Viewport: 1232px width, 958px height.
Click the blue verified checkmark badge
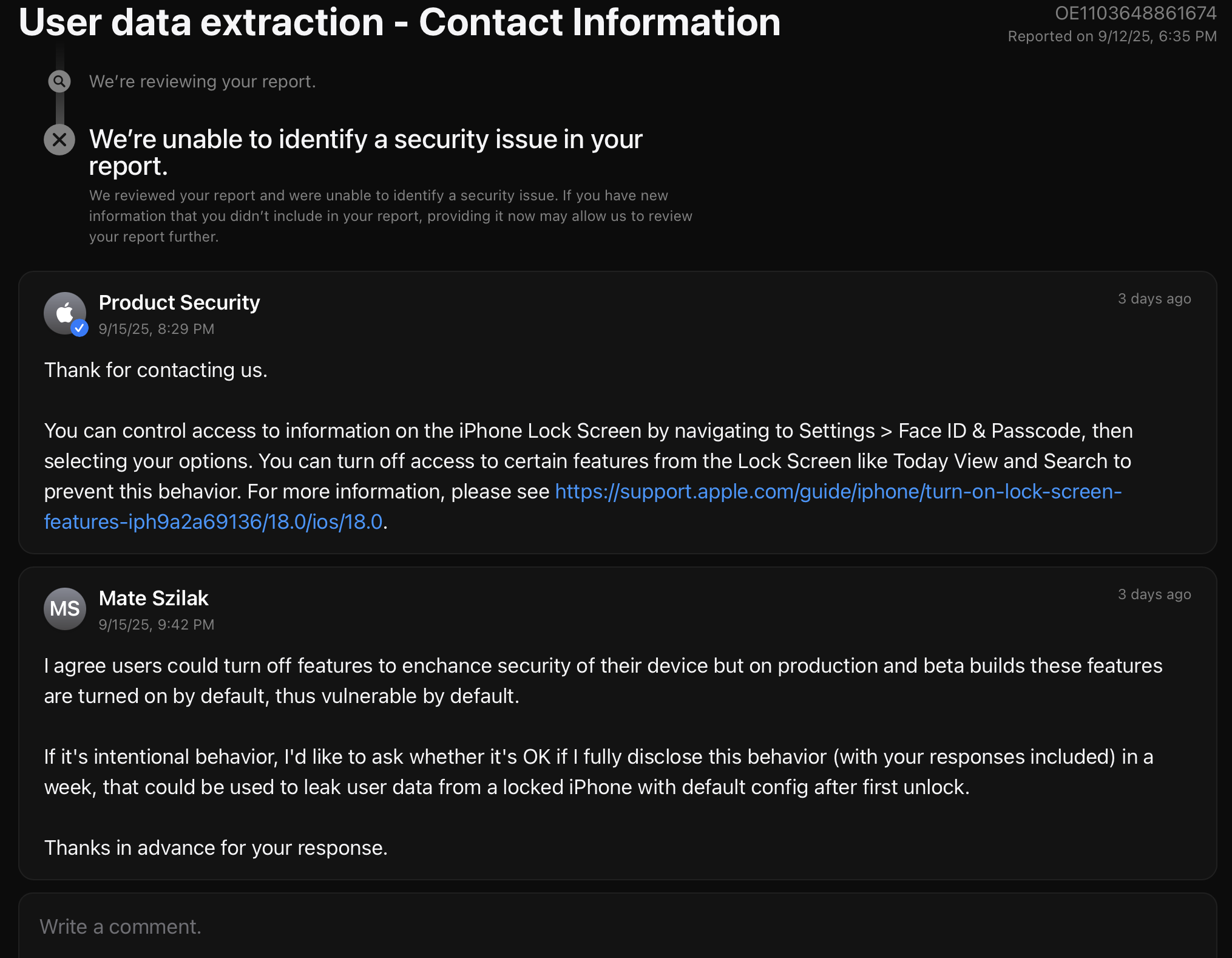(x=80, y=328)
